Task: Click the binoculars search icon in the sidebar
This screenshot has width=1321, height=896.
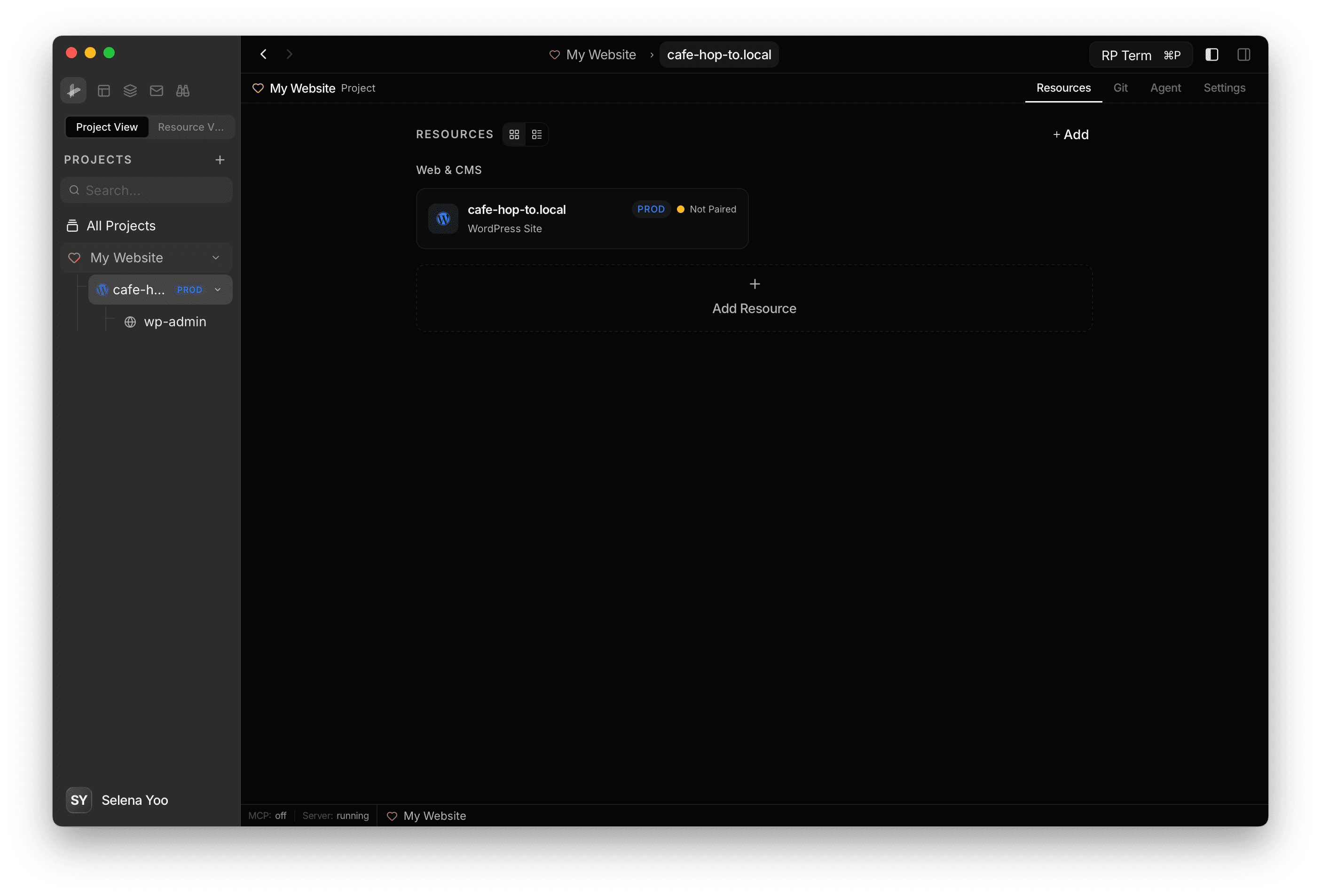Action: (182, 90)
